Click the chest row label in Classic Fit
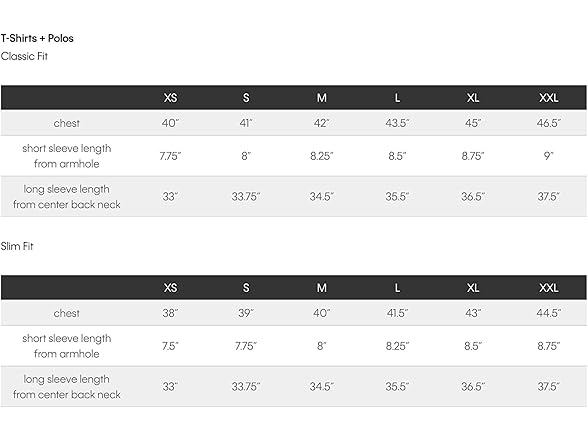The width and height of the screenshot is (588, 441). [67, 123]
